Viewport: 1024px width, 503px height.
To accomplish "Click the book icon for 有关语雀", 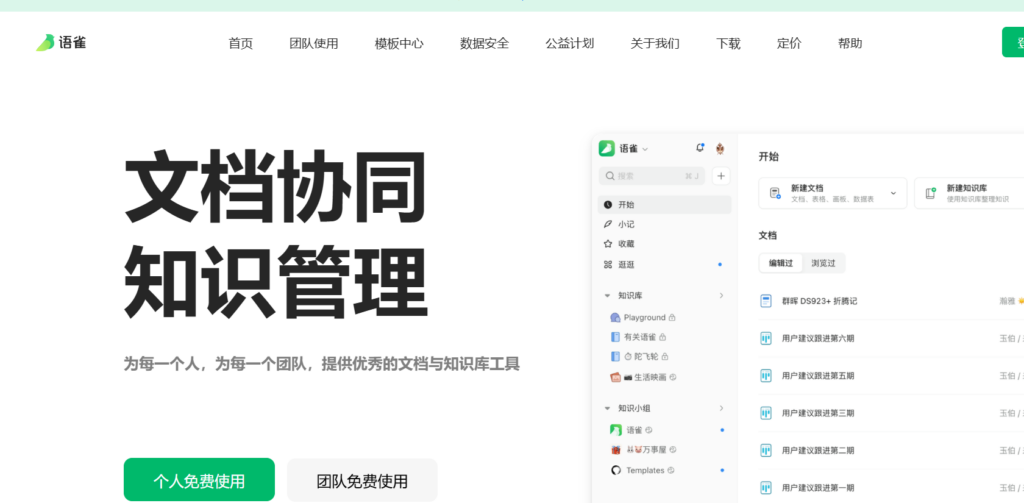I will (615, 337).
